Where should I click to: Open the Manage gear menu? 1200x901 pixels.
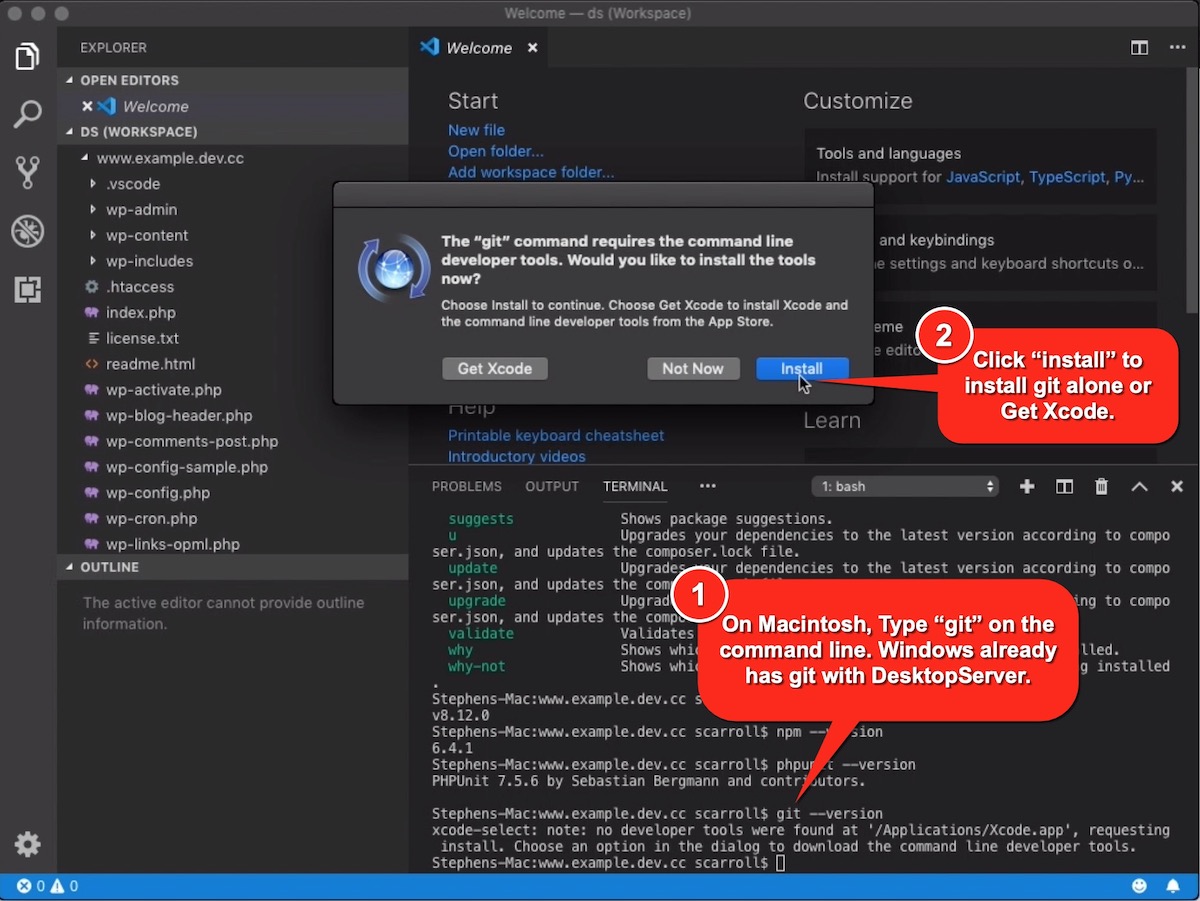click(28, 845)
